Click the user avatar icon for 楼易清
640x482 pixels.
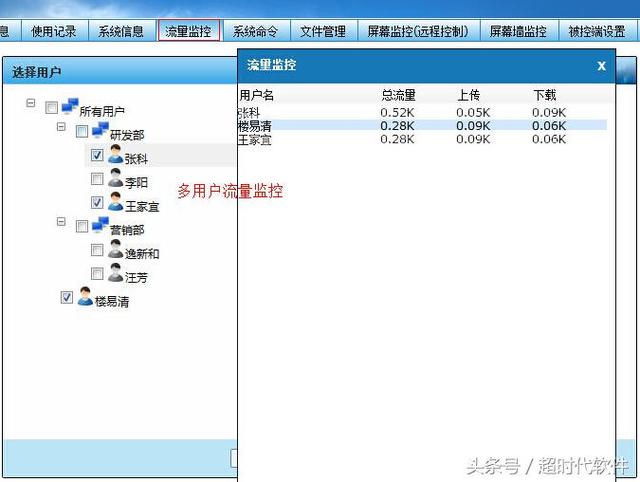click(85, 297)
